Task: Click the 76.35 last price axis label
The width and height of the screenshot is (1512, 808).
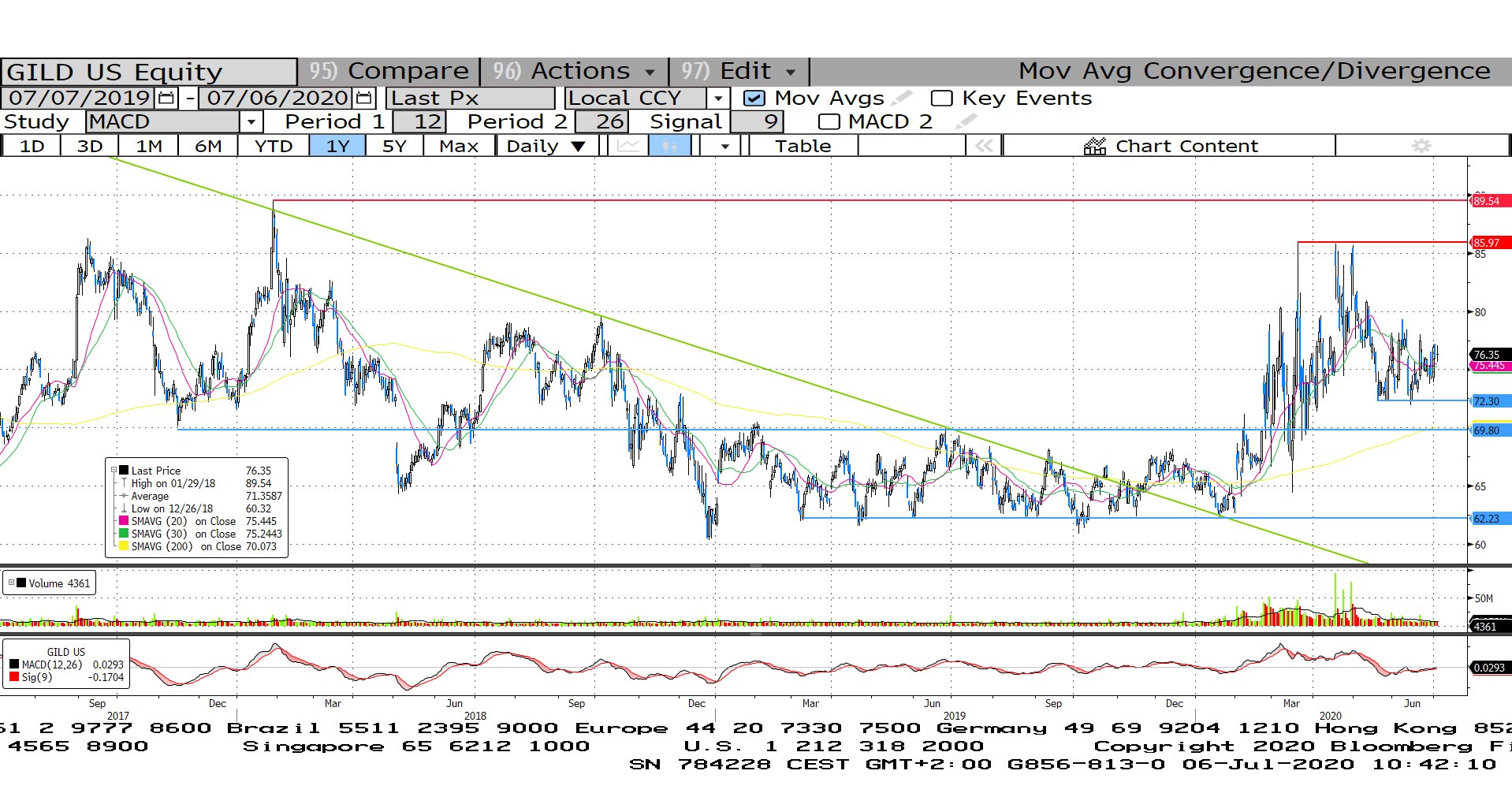Action: [x=1489, y=355]
